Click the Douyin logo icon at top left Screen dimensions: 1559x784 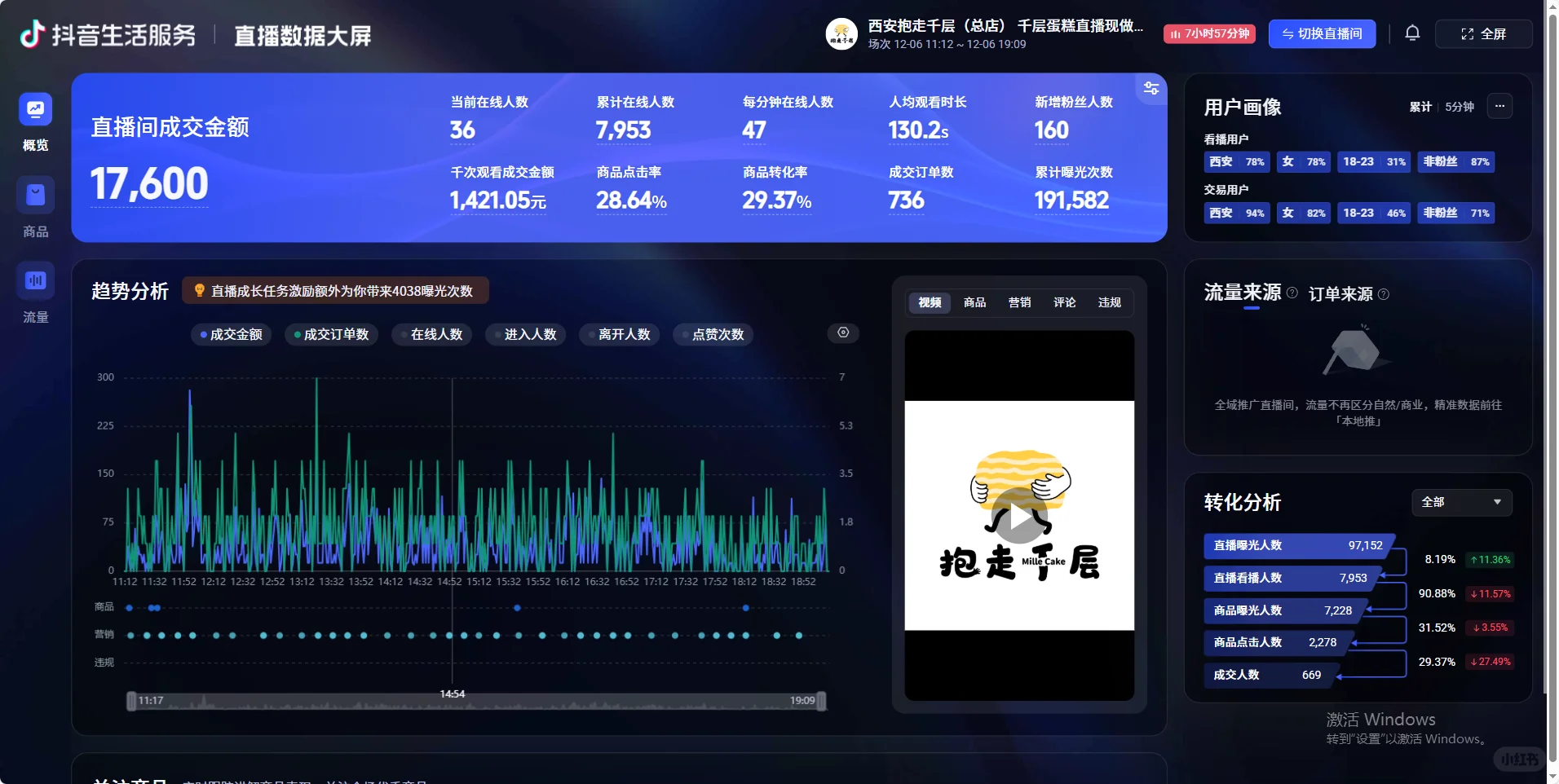31,34
